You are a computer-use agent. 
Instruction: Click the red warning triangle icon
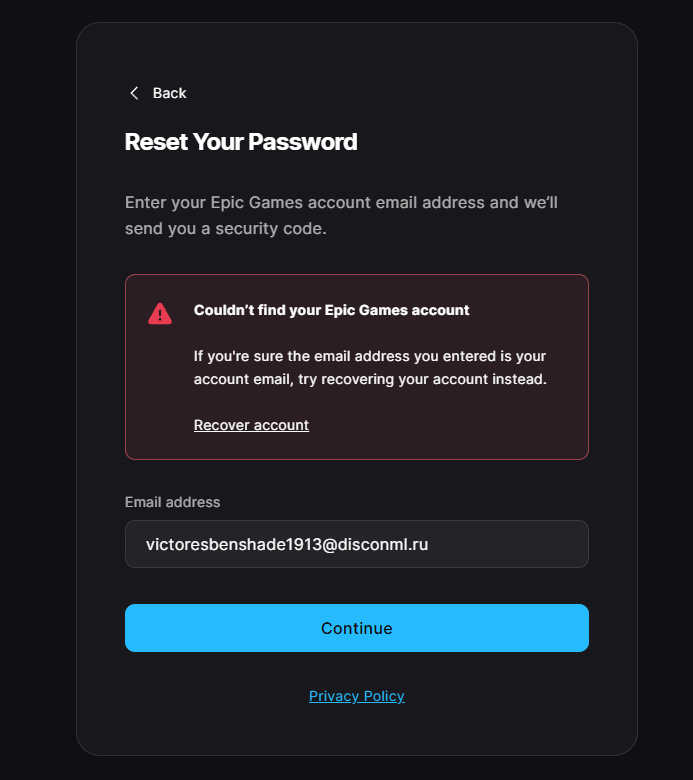tap(160, 314)
